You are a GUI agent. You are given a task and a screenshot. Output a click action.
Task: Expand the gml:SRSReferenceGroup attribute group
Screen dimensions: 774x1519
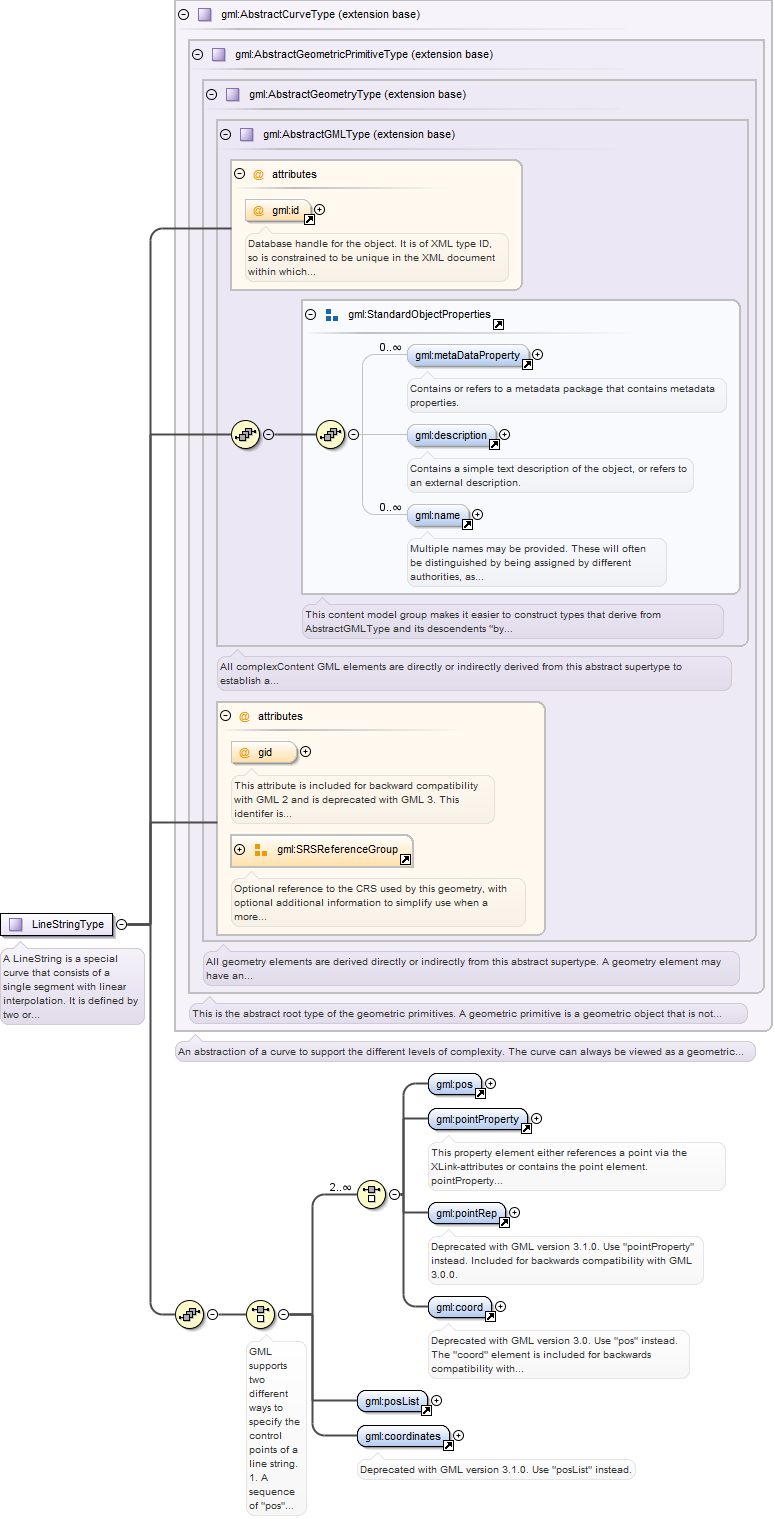239,849
